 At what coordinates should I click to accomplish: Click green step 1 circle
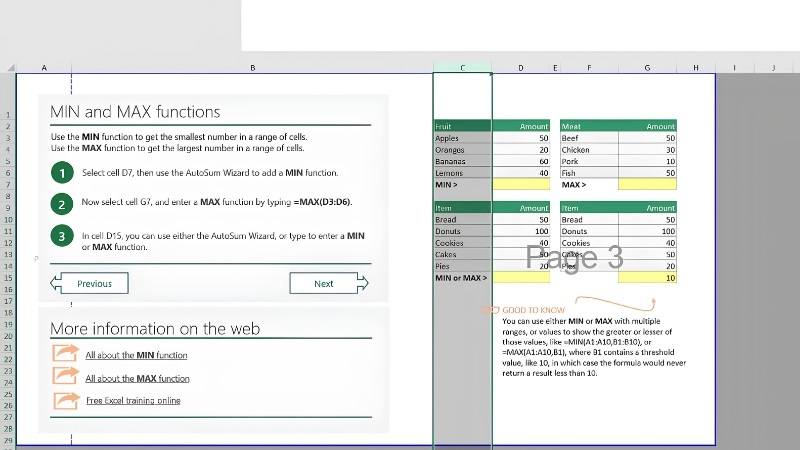pos(62,173)
